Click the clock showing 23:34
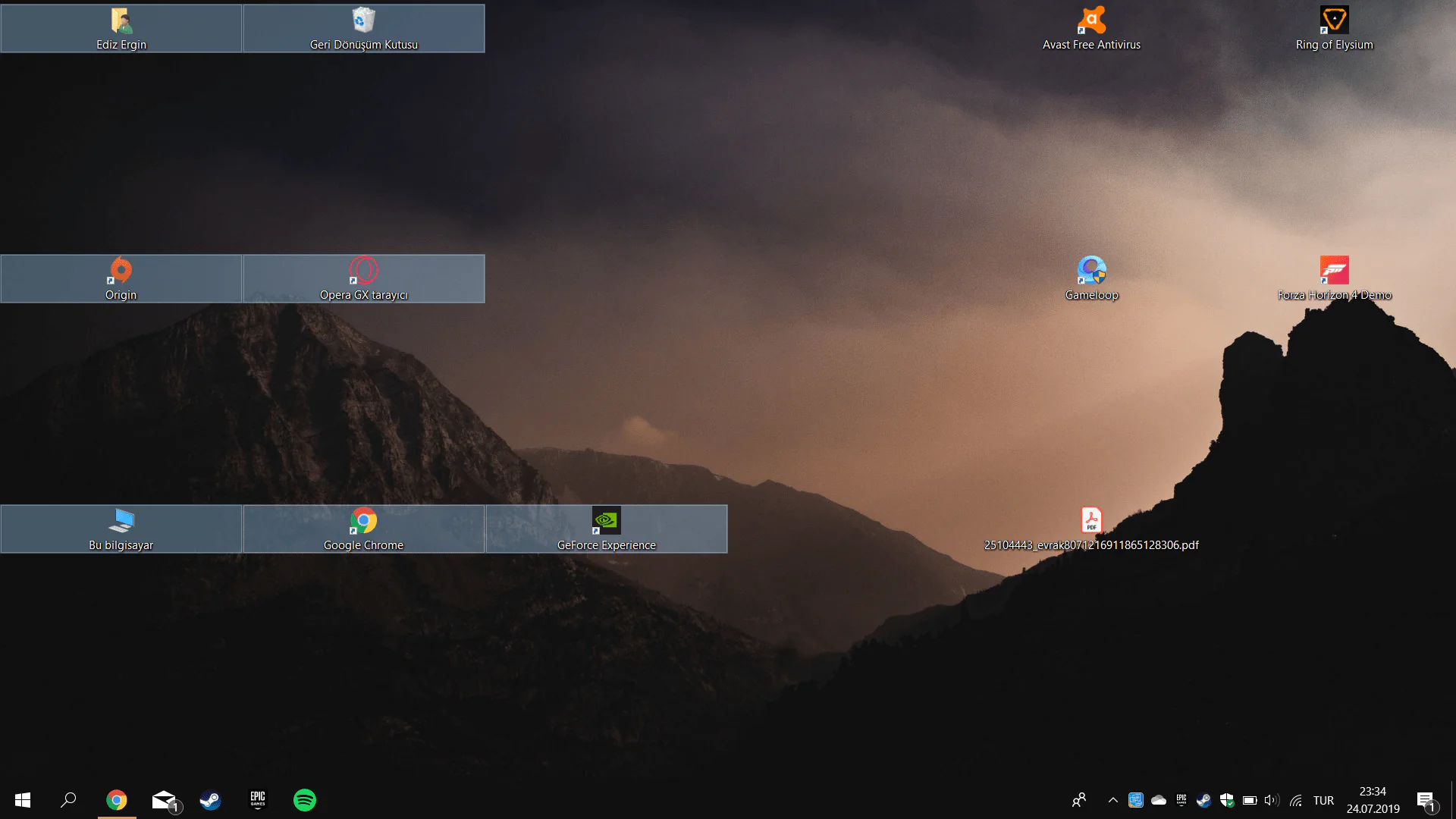The width and height of the screenshot is (1456, 819). coord(1373,800)
